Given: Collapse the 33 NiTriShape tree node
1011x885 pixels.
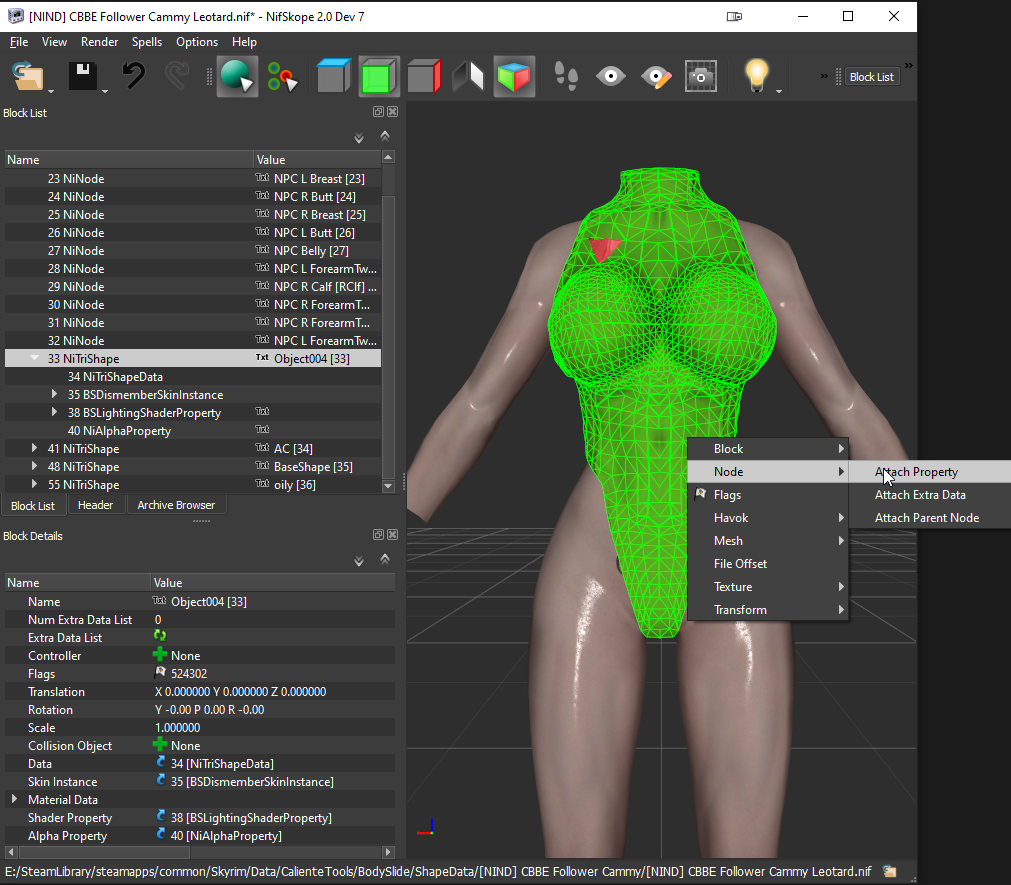Looking at the screenshot, I should point(34,358).
